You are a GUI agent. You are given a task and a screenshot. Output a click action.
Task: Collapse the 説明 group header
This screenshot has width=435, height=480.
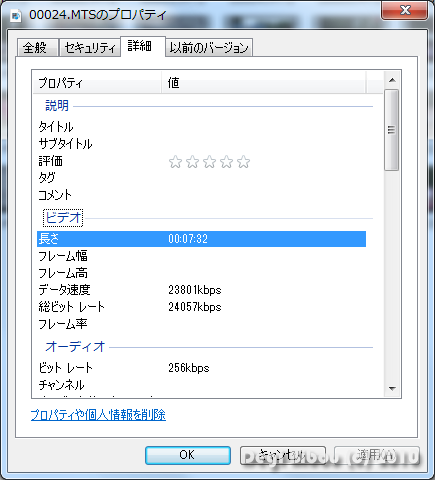point(57,106)
